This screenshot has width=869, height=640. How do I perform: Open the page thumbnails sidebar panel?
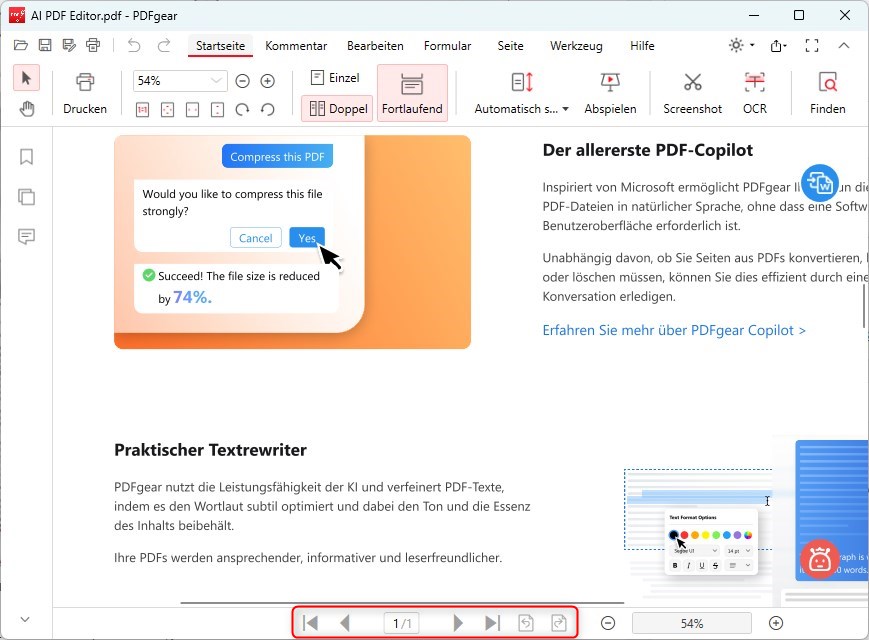click(26, 197)
